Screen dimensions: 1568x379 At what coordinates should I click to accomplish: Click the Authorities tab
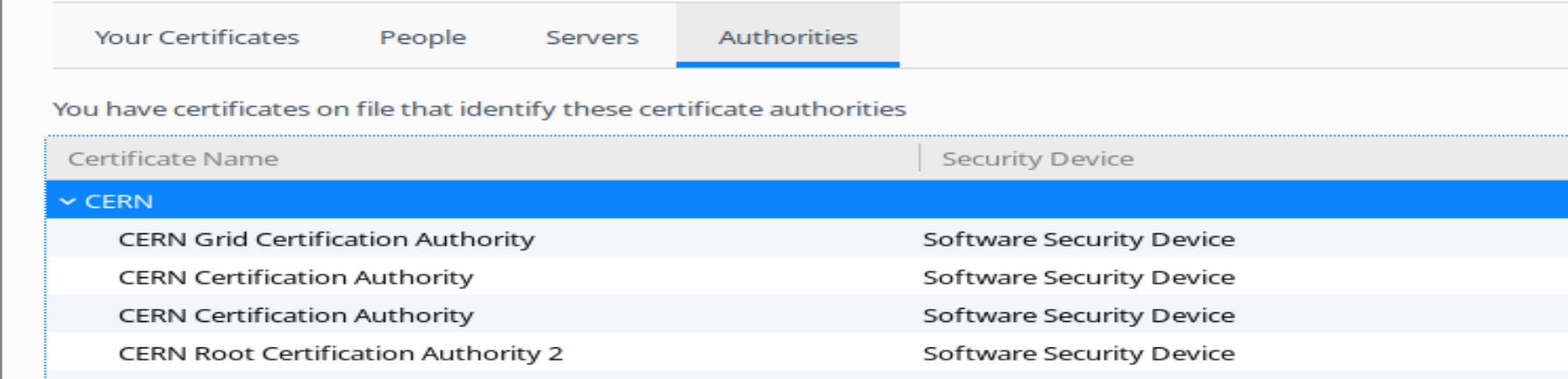click(x=788, y=38)
